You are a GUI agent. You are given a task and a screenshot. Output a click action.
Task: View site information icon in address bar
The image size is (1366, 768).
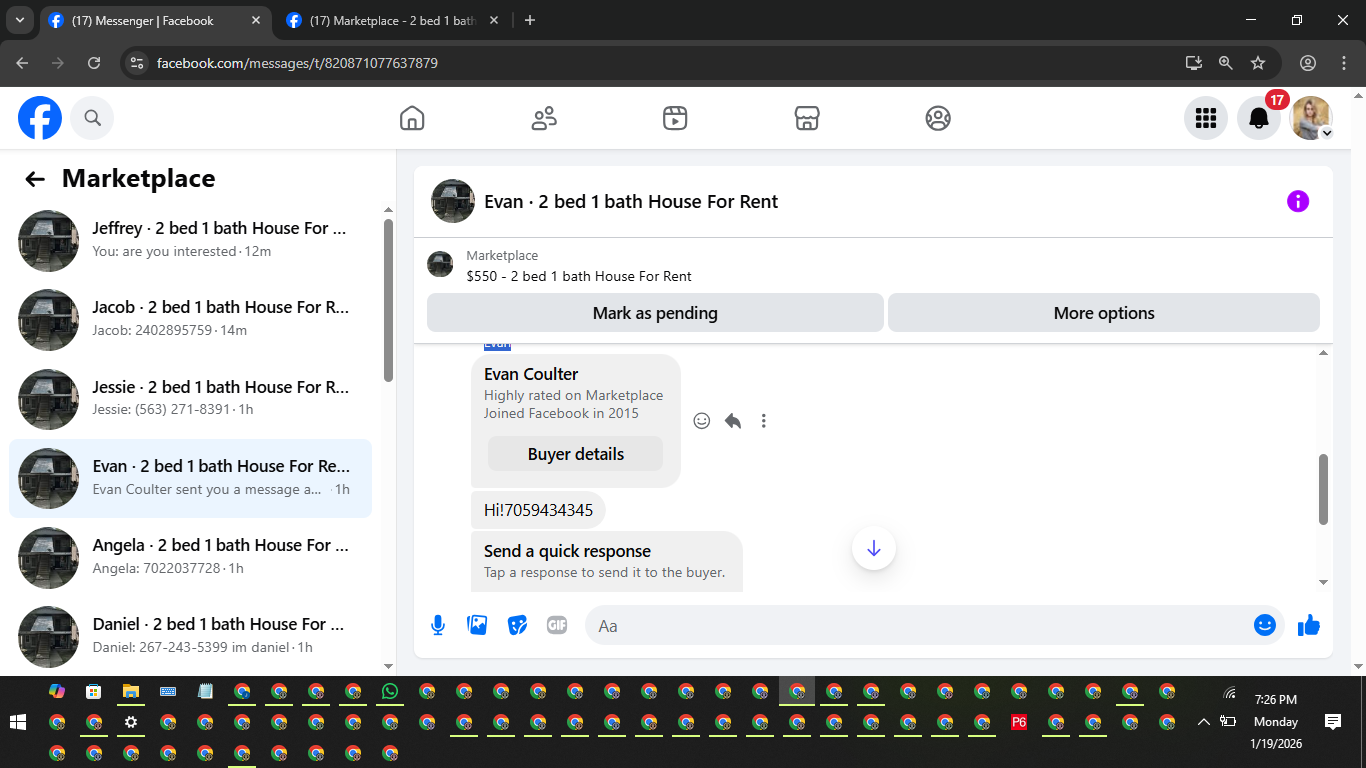click(137, 63)
